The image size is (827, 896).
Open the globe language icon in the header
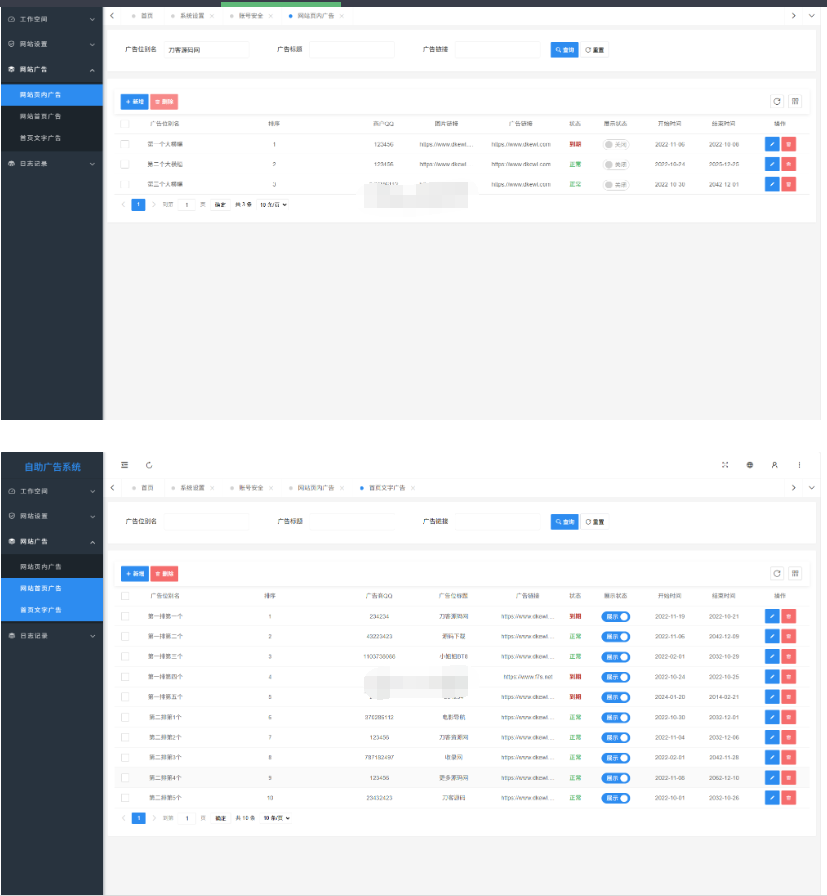(x=750, y=465)
